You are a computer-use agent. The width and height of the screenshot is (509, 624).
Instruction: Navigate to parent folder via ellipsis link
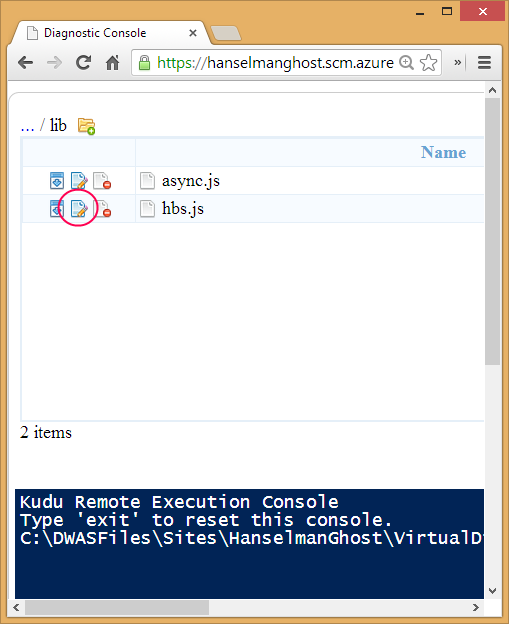[27, 126]
